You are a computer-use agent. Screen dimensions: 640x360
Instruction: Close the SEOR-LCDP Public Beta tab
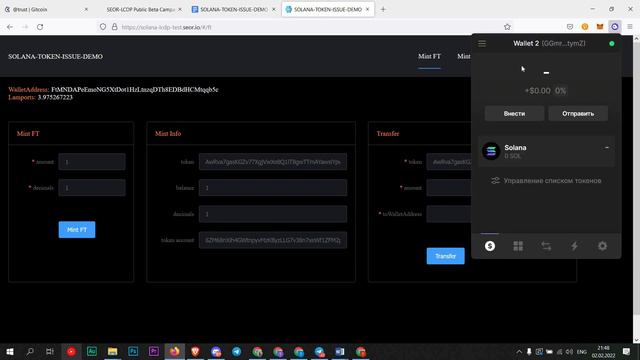click(180, 9)
